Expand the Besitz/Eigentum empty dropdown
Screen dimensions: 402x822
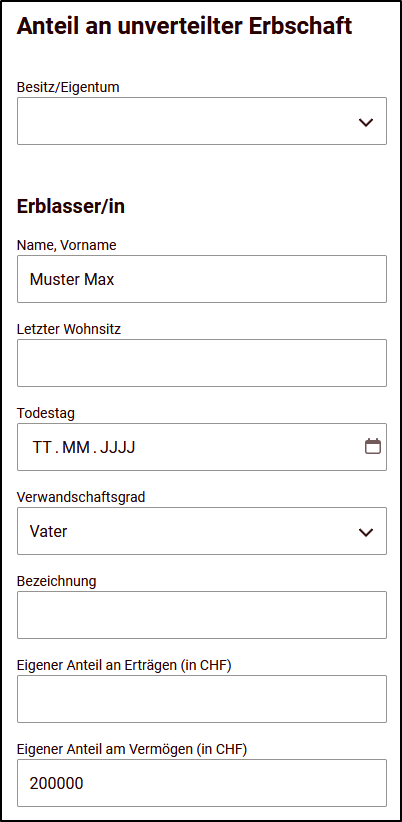pyautogui.click(x=202, y=121)
